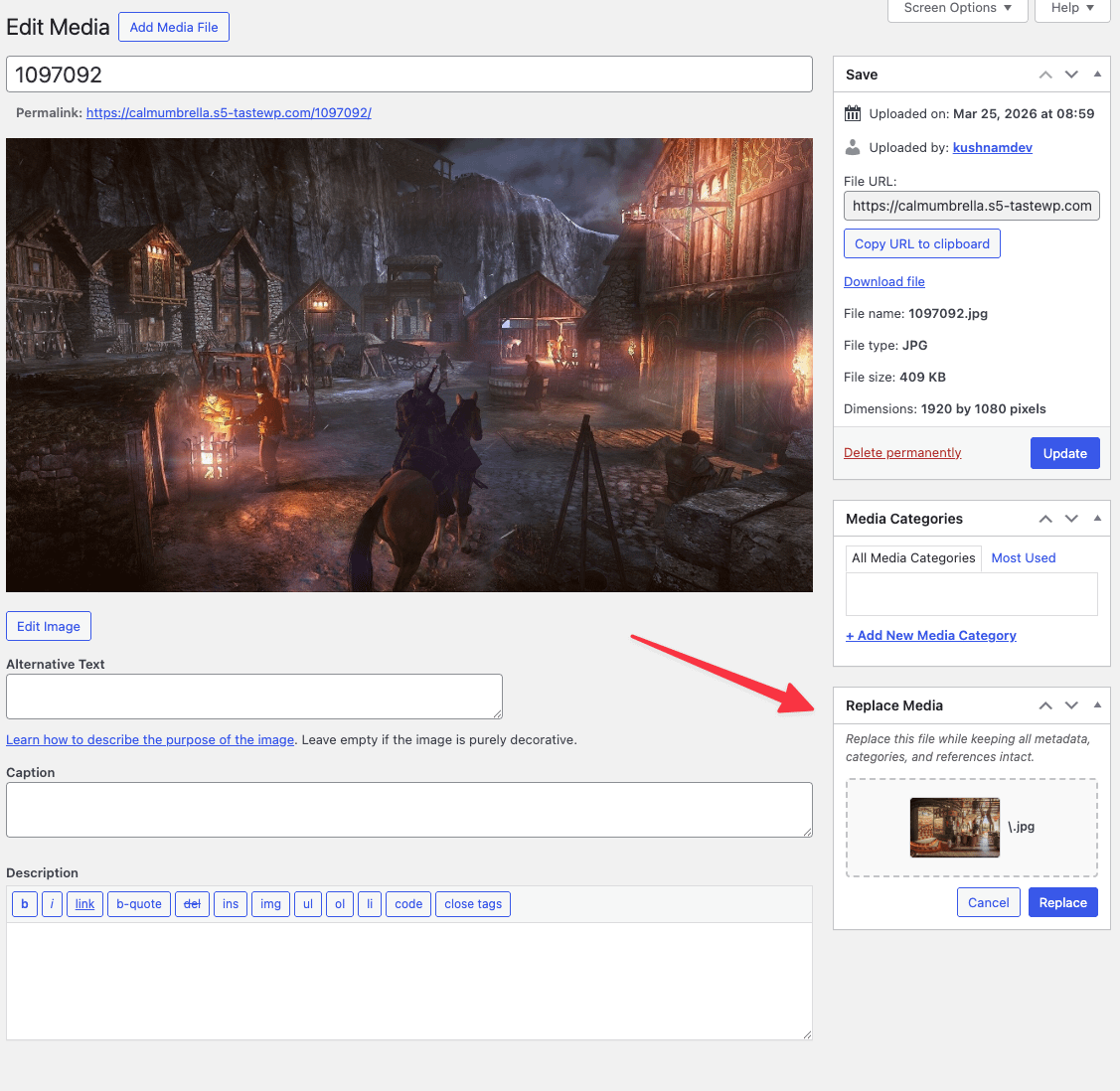Move Save panel up with arrow icon
Screen dimensions: 1120x1091
(x=1045, y=75)
